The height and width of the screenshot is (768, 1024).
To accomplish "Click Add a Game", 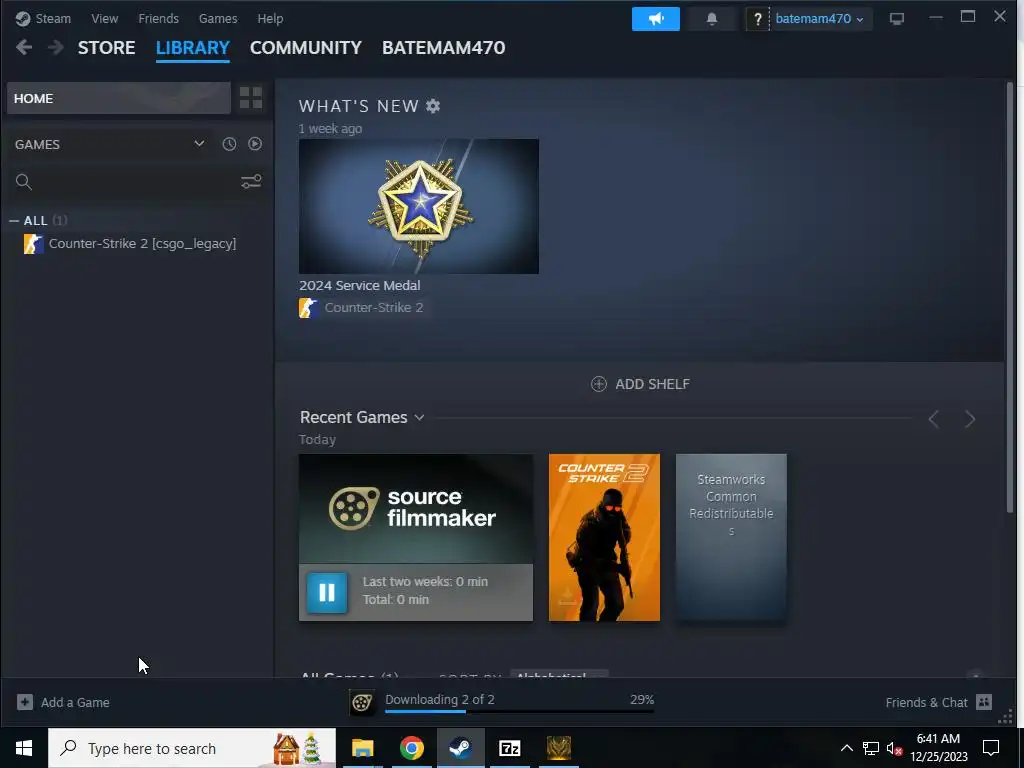I will point(75,703).
